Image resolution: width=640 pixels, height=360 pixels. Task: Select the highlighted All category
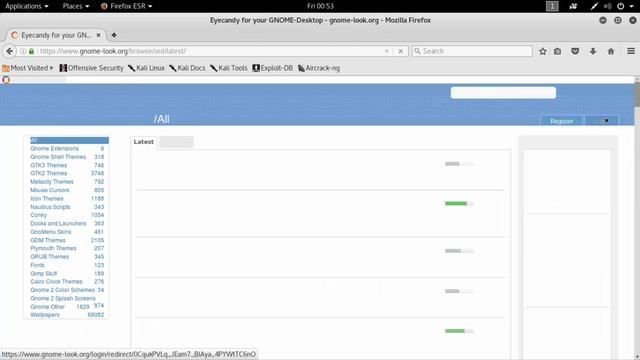pos(69,140)
